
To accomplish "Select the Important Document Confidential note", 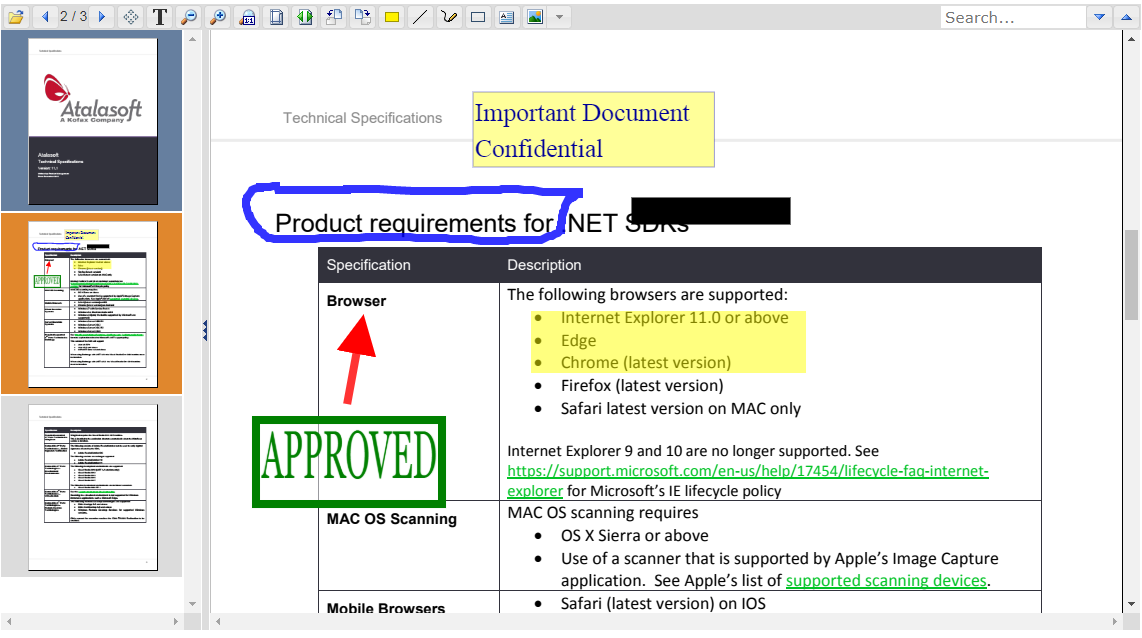I will pyautogui.click(x=594, y=130).
